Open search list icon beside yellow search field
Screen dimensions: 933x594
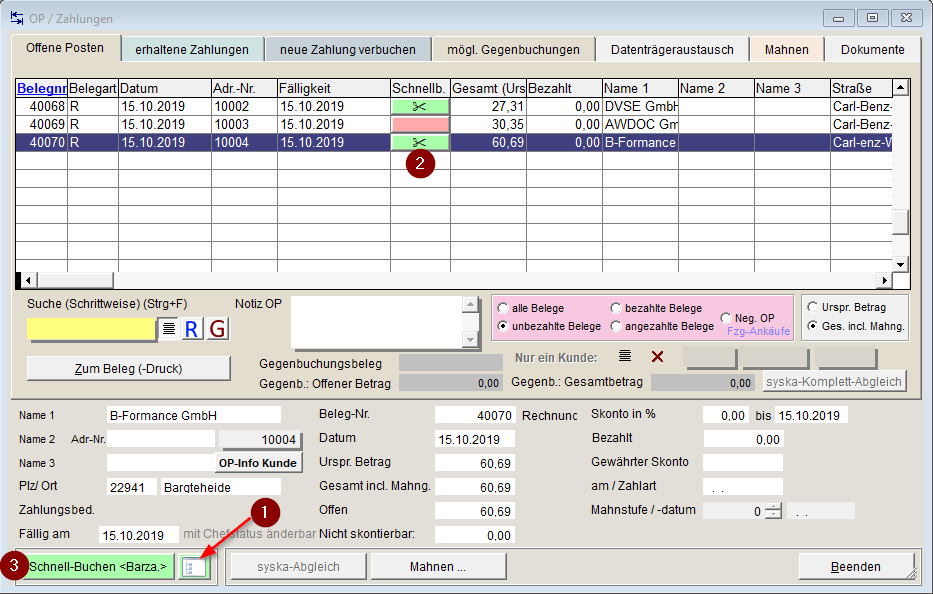pyautogui.click(x=169, y=329)
